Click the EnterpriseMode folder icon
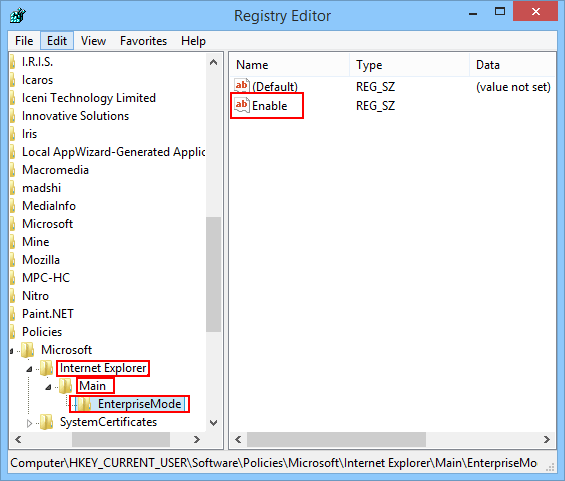This screenshot has height=481, width=565. tap(85, 404)
